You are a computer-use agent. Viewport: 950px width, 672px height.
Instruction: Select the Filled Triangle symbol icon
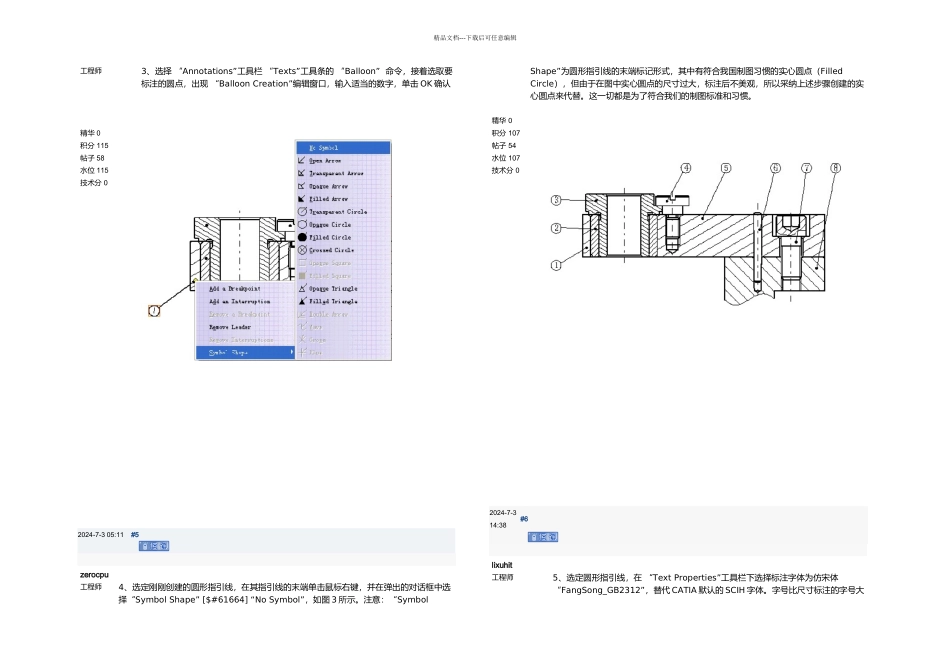[x=302, y=301]
